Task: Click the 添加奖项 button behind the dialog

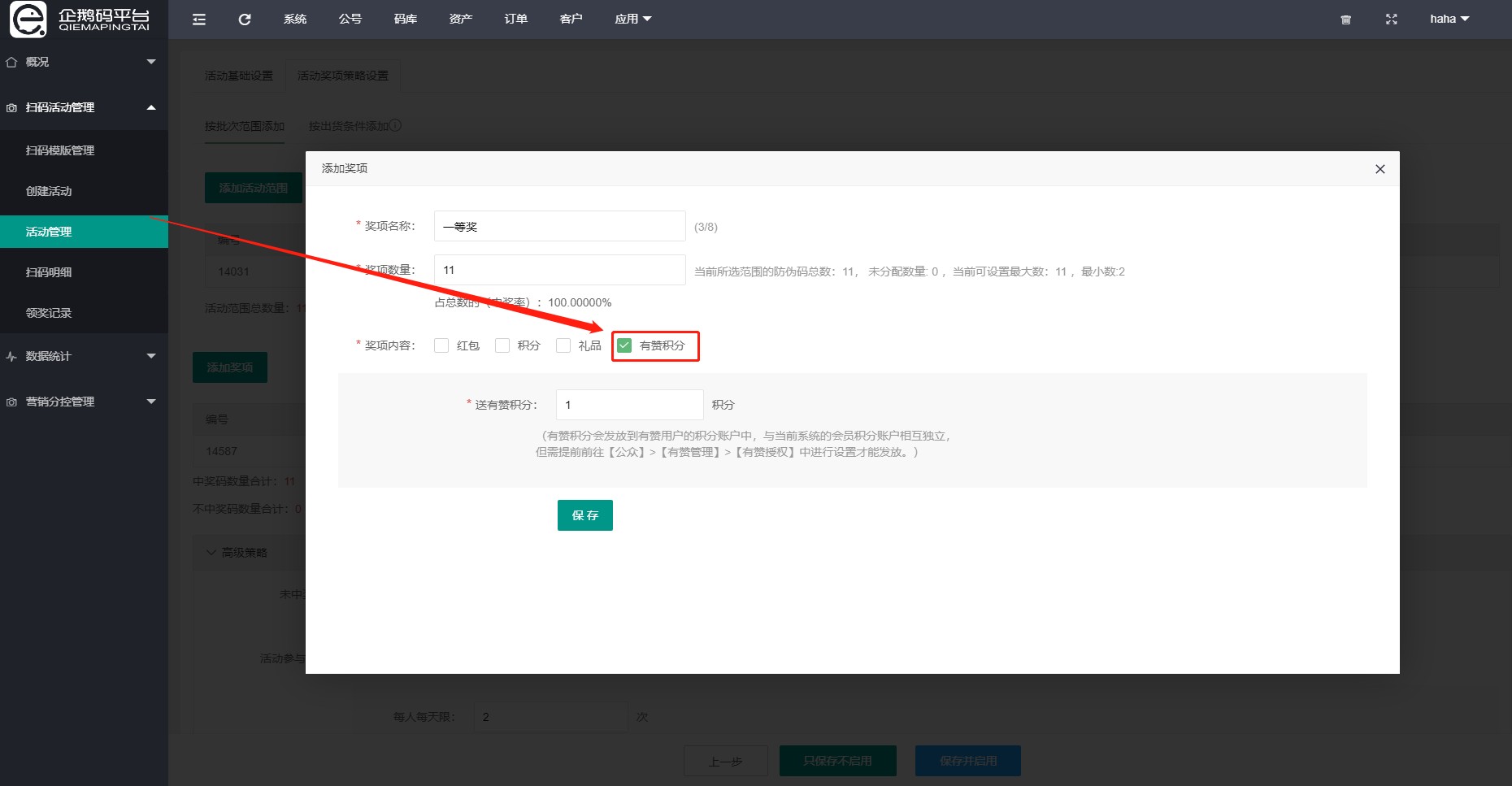Action: coord(230,367)
